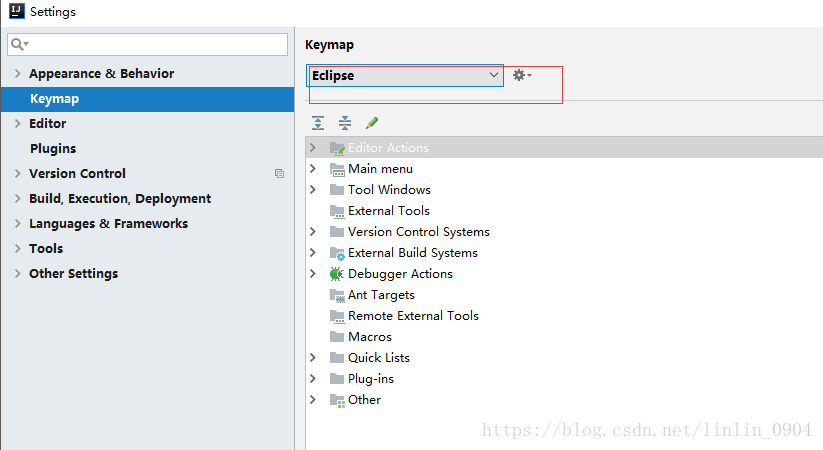Expand the Quick Lists node

pos(313,358)
